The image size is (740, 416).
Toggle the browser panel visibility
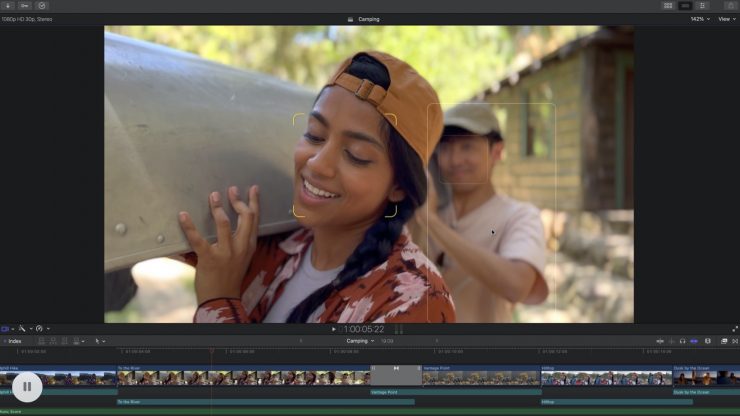pyautogui.click(x=668, y=6)
